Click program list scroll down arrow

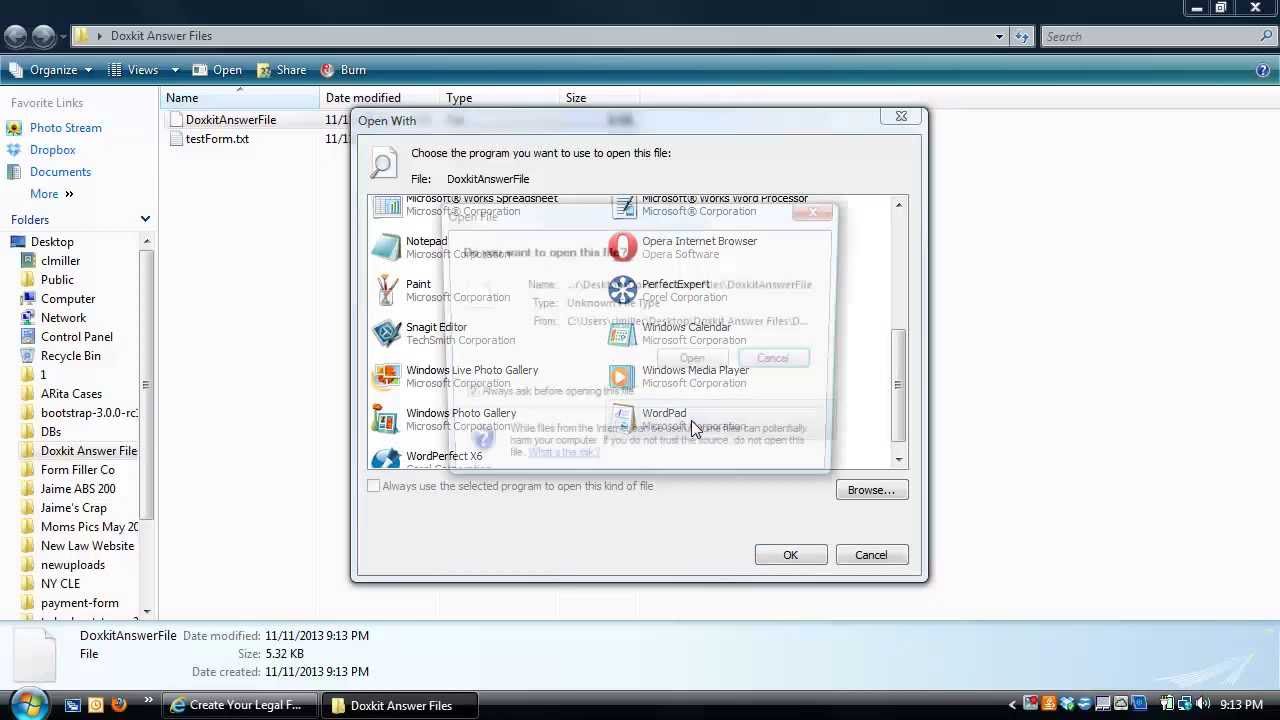click(x=899, y=460)
